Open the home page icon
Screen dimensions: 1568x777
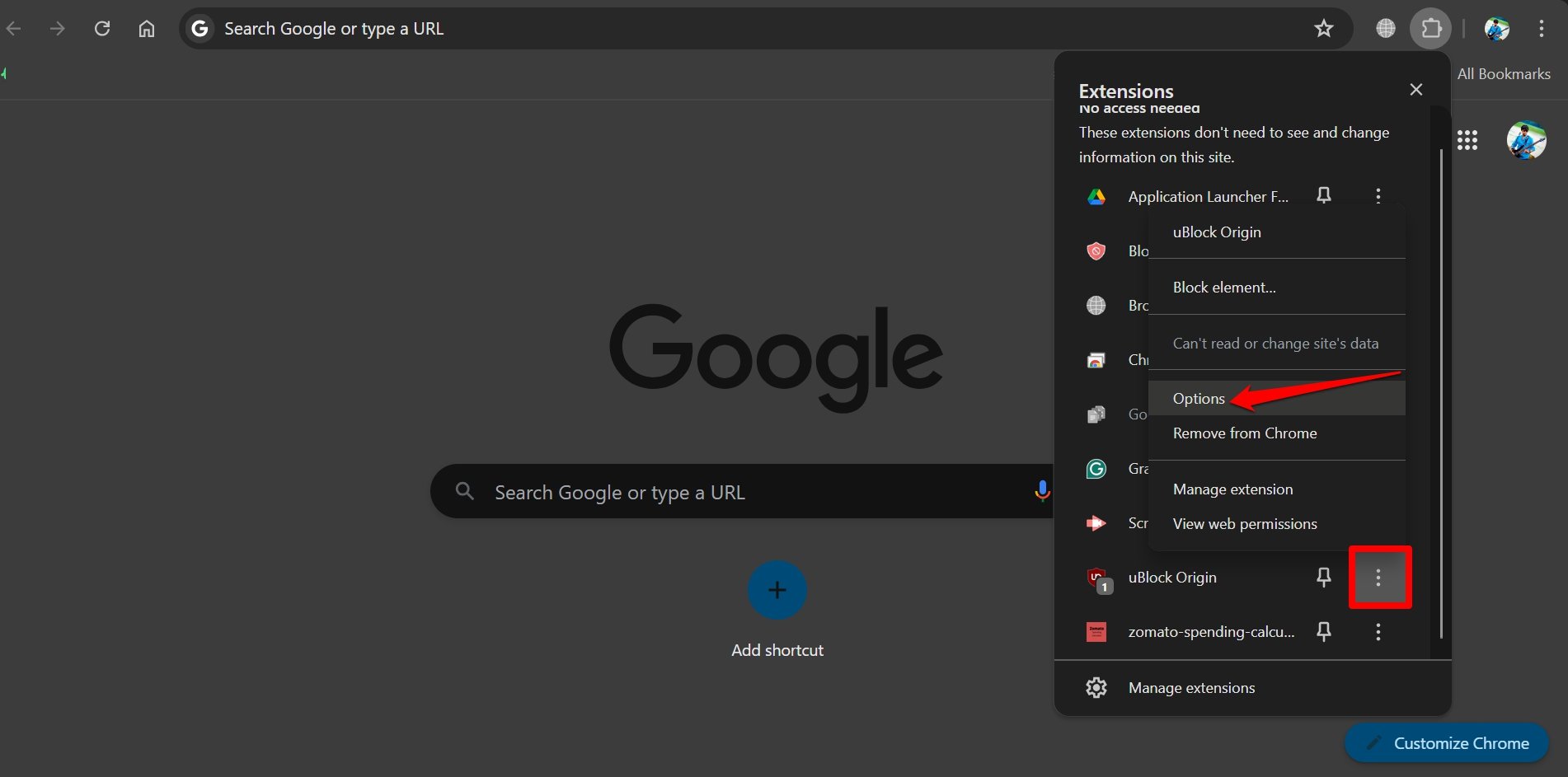tap(147, 29)
